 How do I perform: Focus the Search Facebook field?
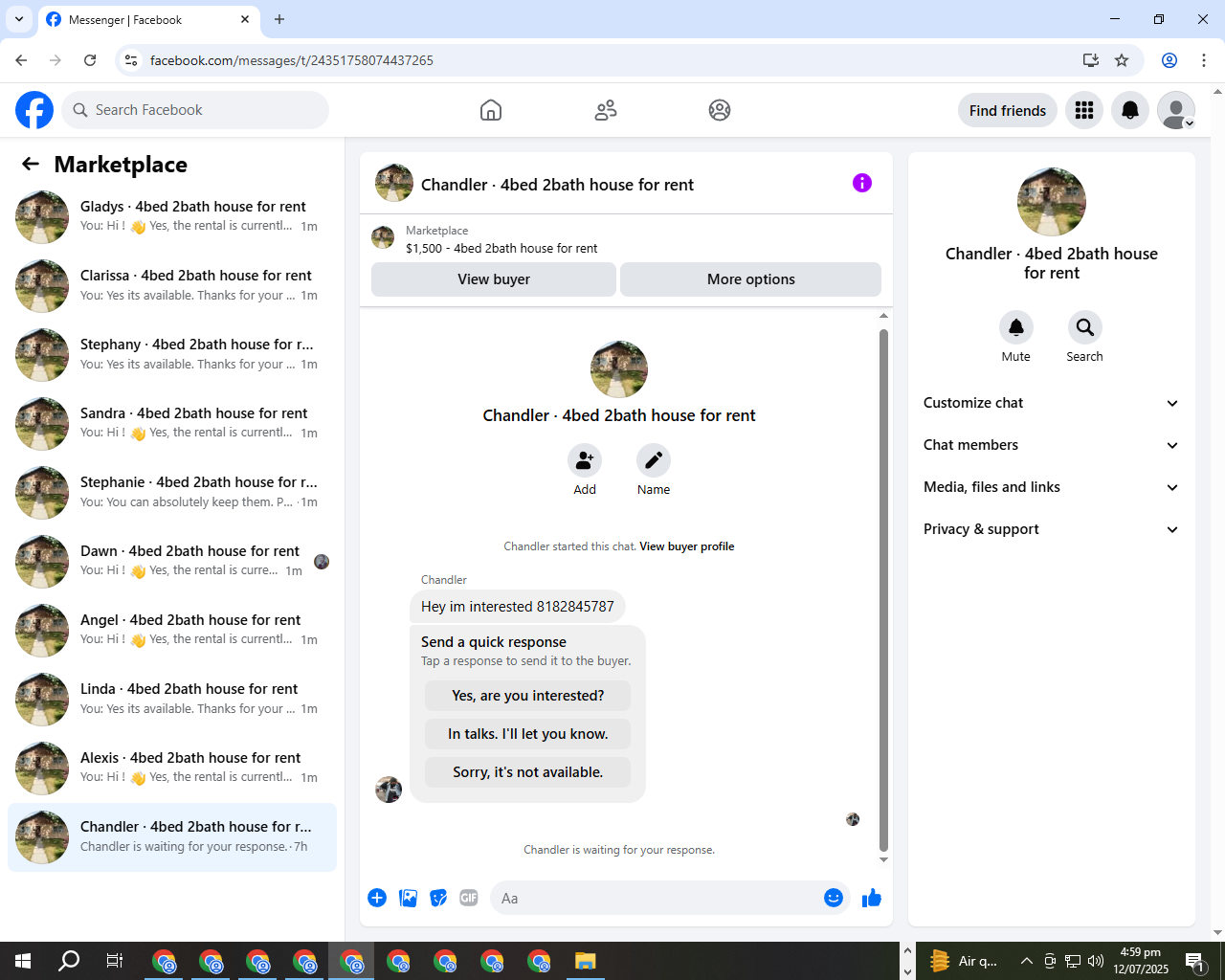pos(195,110)
